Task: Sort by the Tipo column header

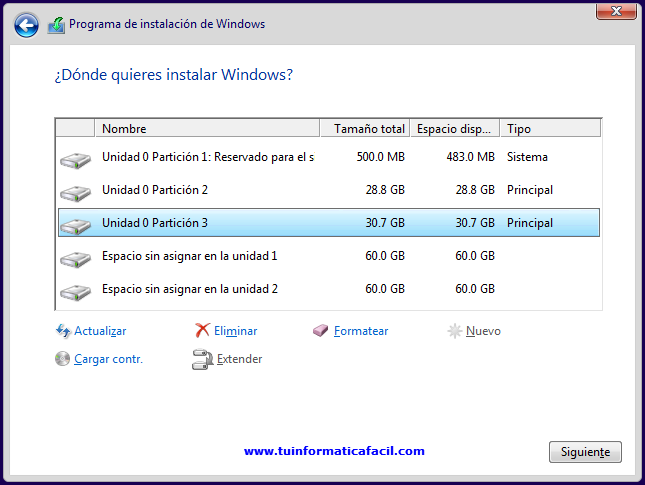Action: (x=550, y=129)
